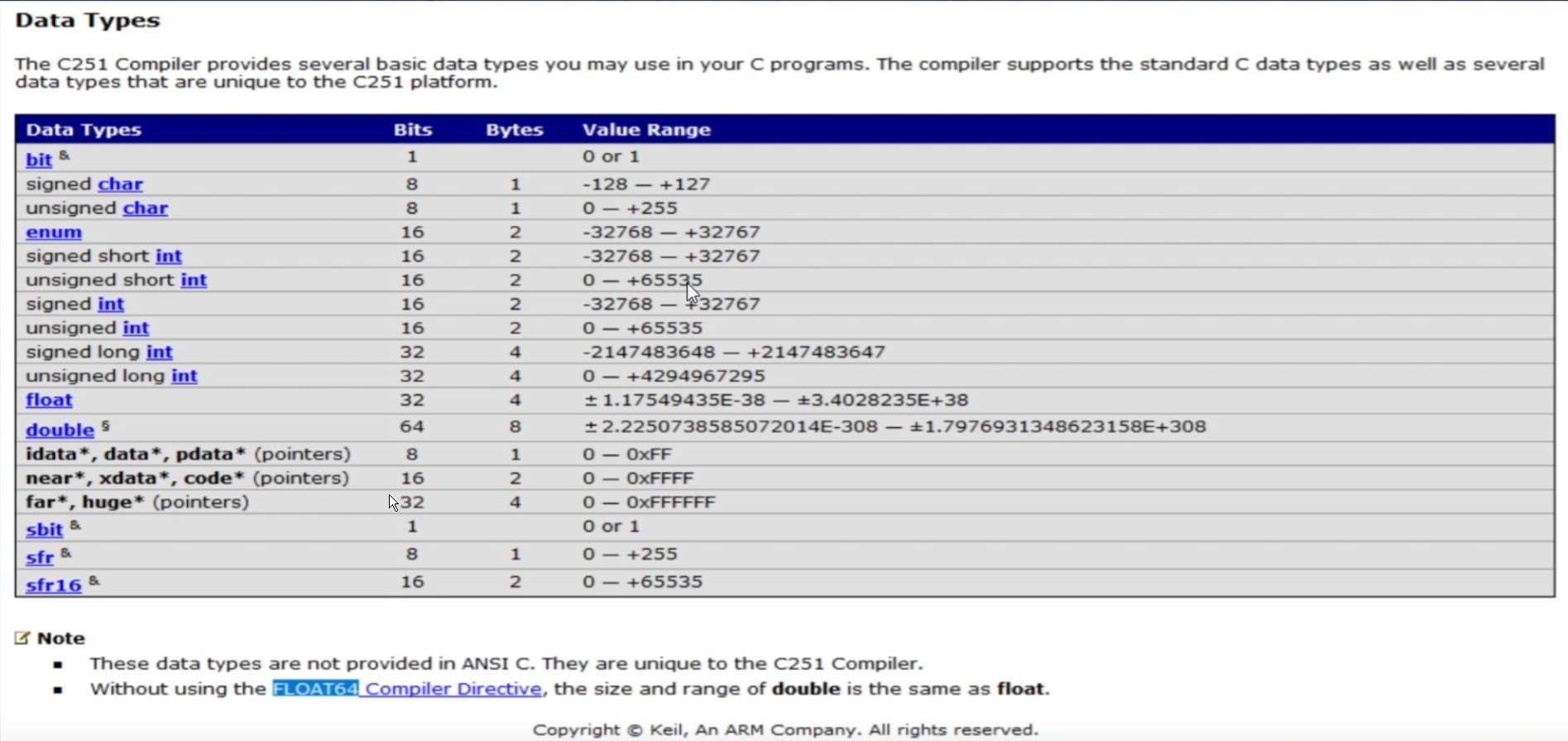Screen dimensions: 1568x741
Task: Open FLOAT64 Compiler Directive link
Action: coord(407,689)
